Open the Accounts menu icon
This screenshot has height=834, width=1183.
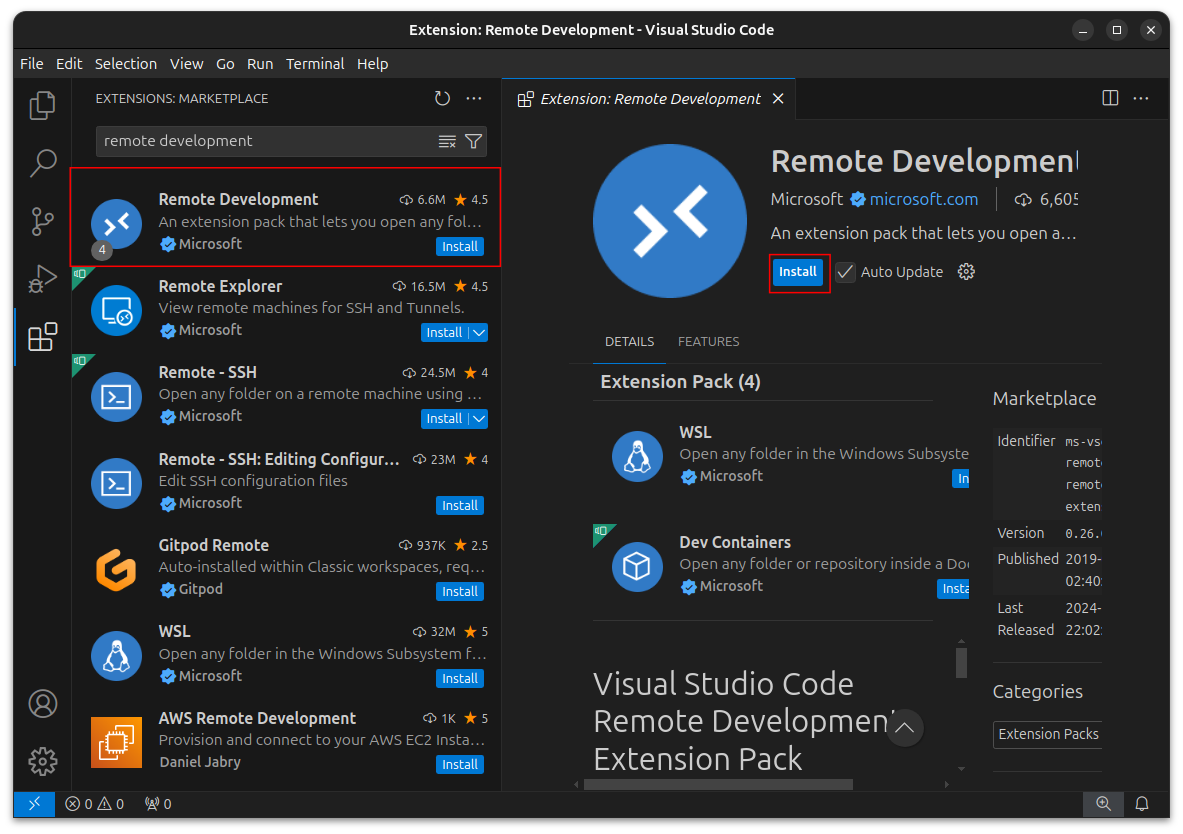(42, 703)
